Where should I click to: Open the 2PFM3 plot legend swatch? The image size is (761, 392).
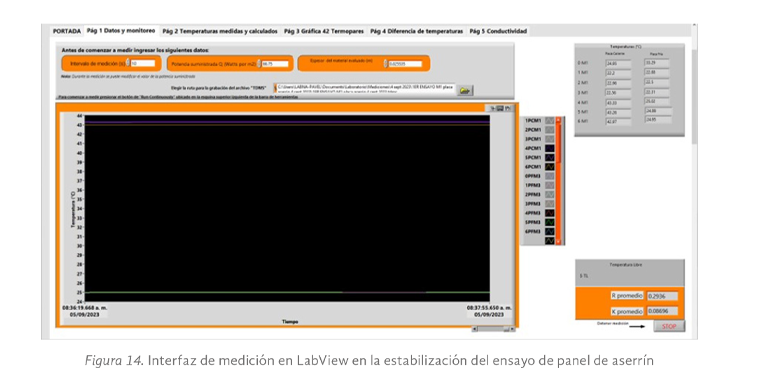[549, 195]
